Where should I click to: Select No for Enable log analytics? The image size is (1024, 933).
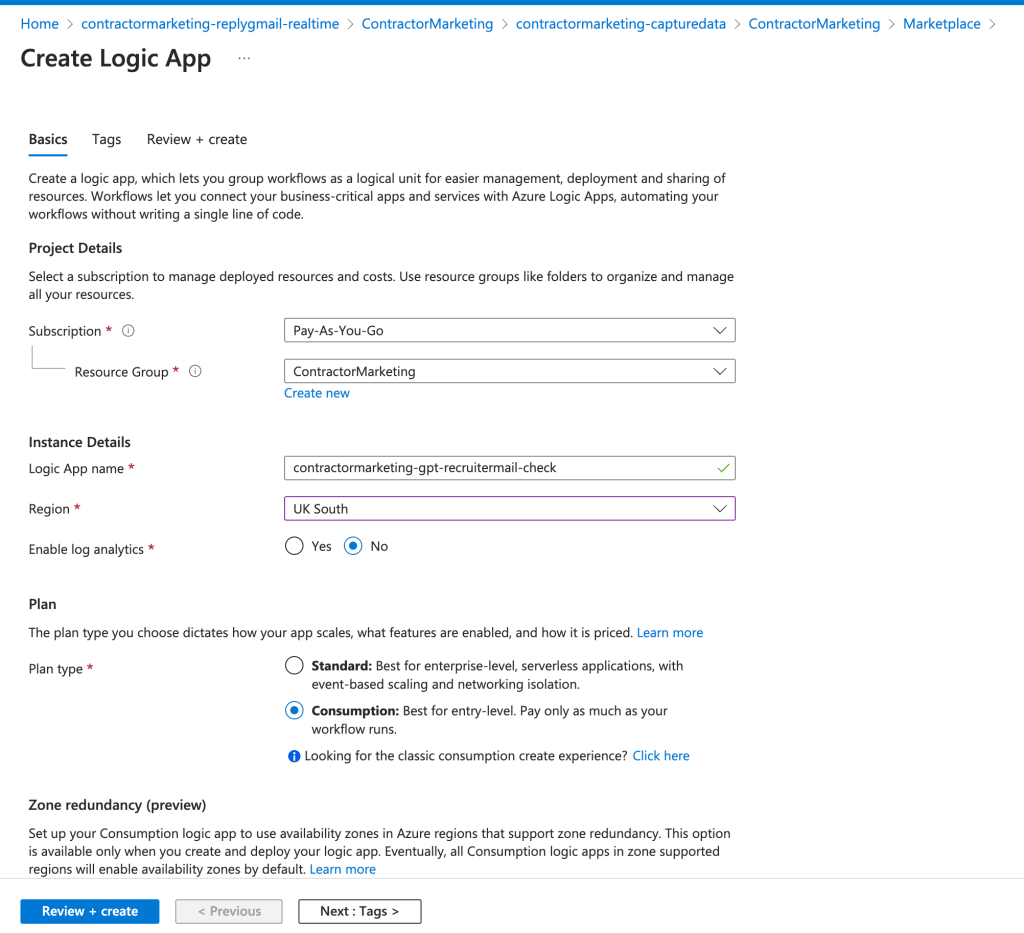(353, 546)
